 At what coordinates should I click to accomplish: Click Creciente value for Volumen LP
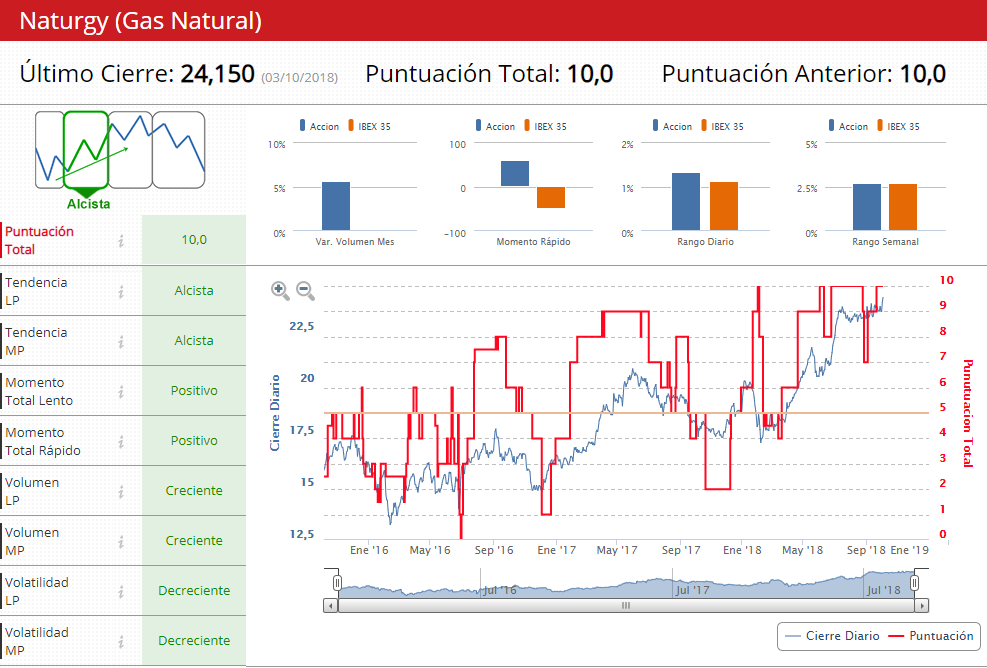click(x=194, y=491)
